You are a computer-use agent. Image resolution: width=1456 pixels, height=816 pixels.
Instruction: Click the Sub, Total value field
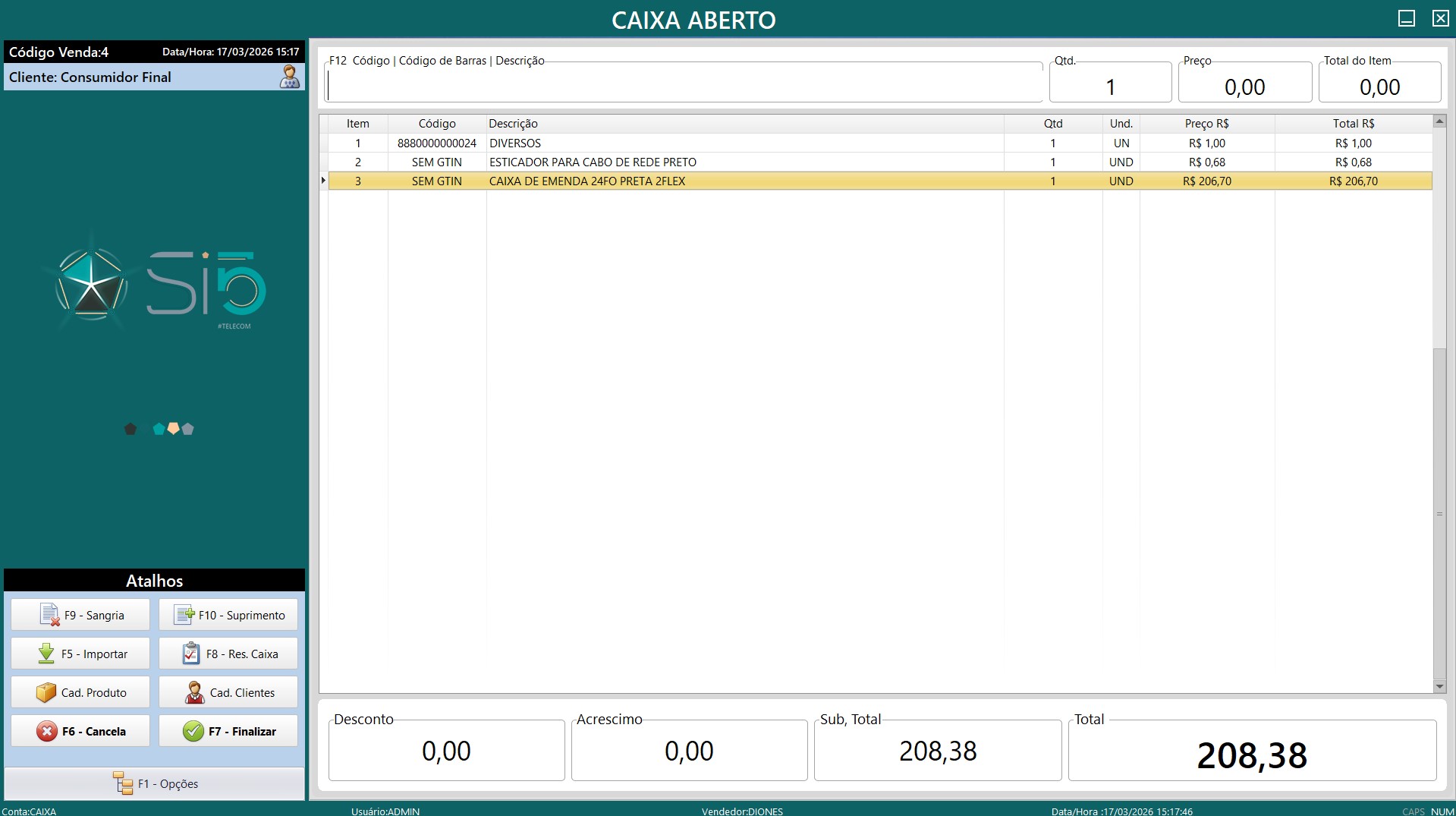(938, 751)
